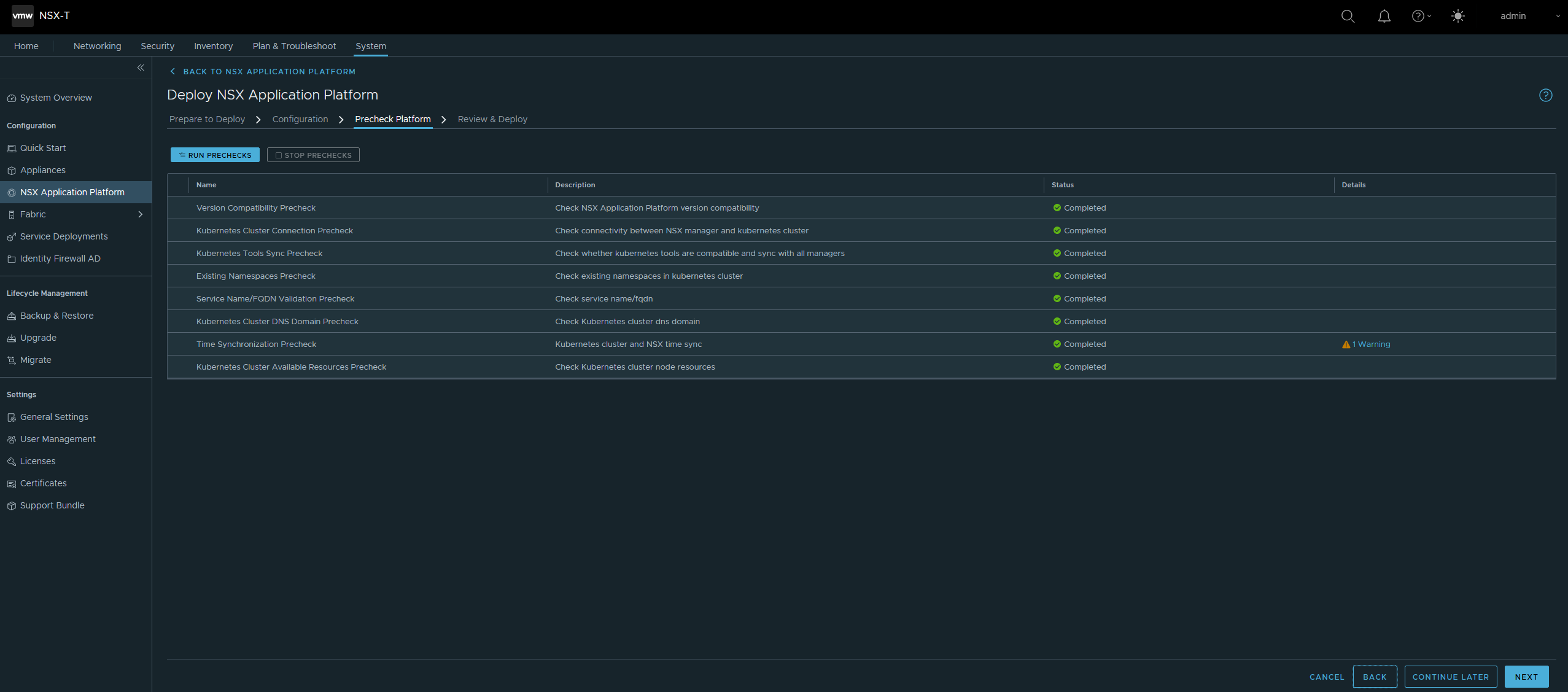Click the warning triangle icon in Details
This screenshot has height=692, width=1568.
click(1346, 344)
